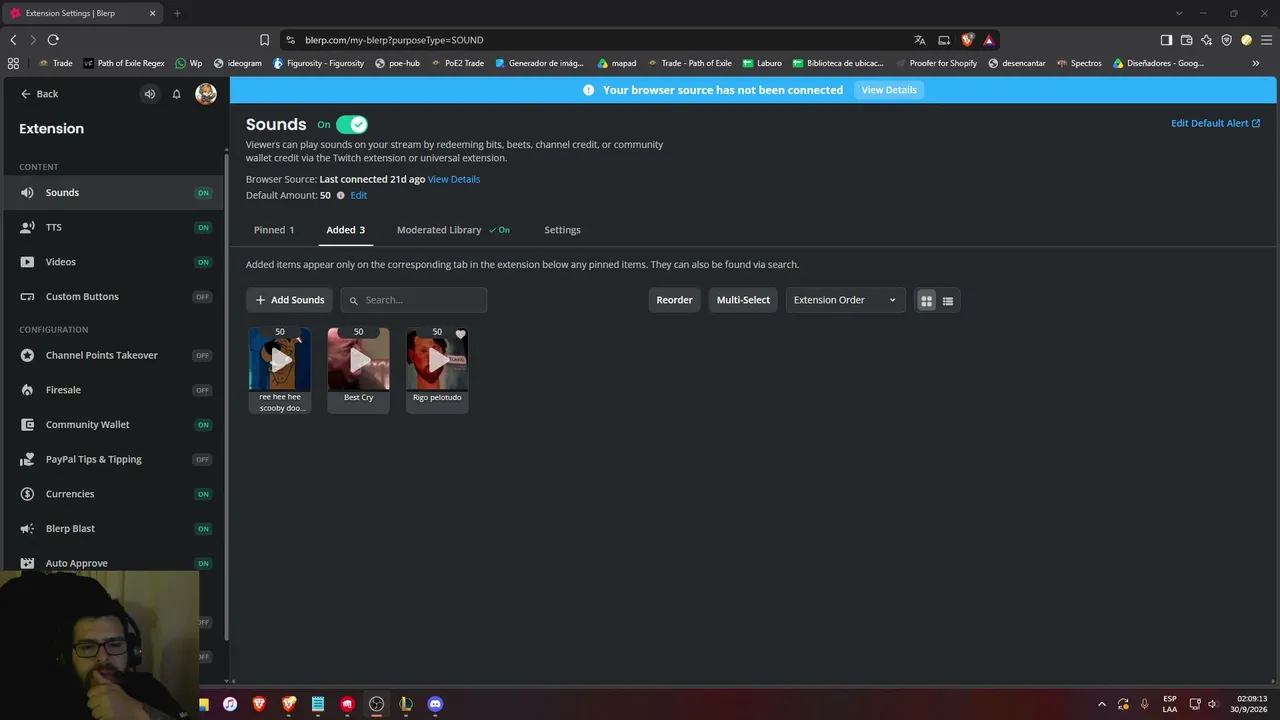Open Auto Approve configuration item
Image resolution: width=1280 pixels, height=720 pixels.
point(113,563)
